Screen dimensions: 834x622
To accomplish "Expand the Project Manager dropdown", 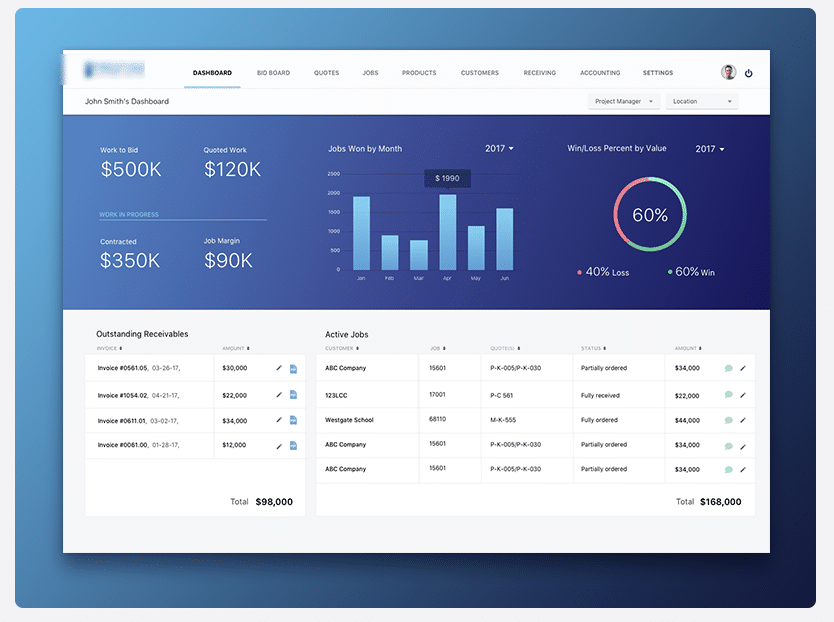I will (x=623, y=101).
